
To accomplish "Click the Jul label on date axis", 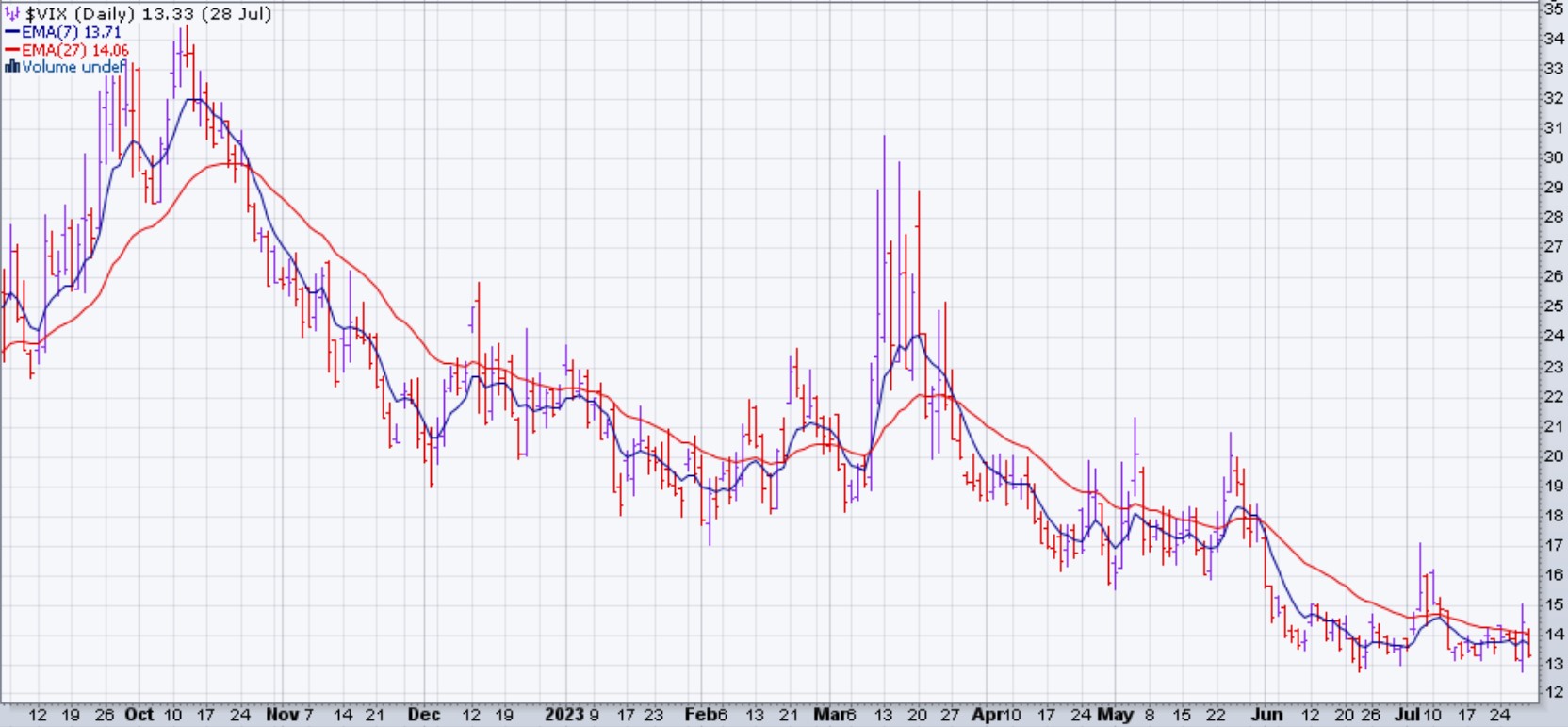I will [x=1406, y=715].
